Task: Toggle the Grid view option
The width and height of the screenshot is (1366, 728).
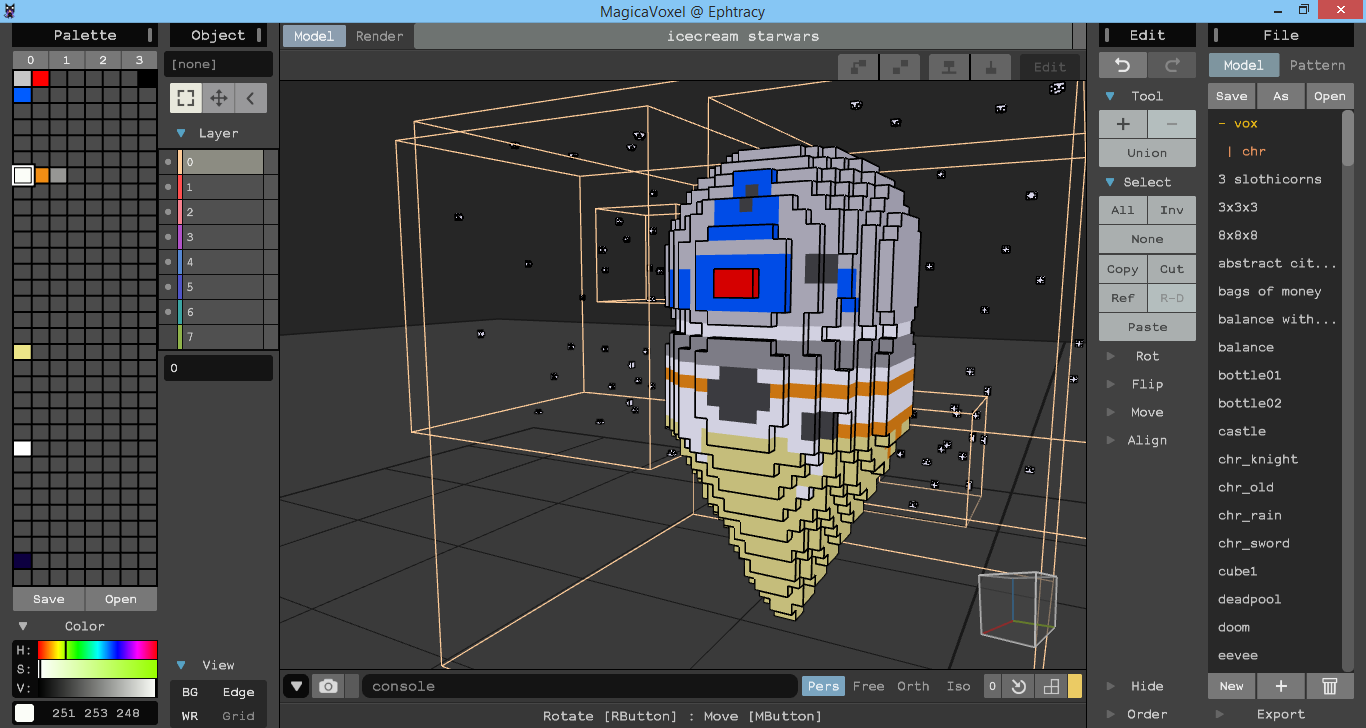Action: tap(238, 716)
